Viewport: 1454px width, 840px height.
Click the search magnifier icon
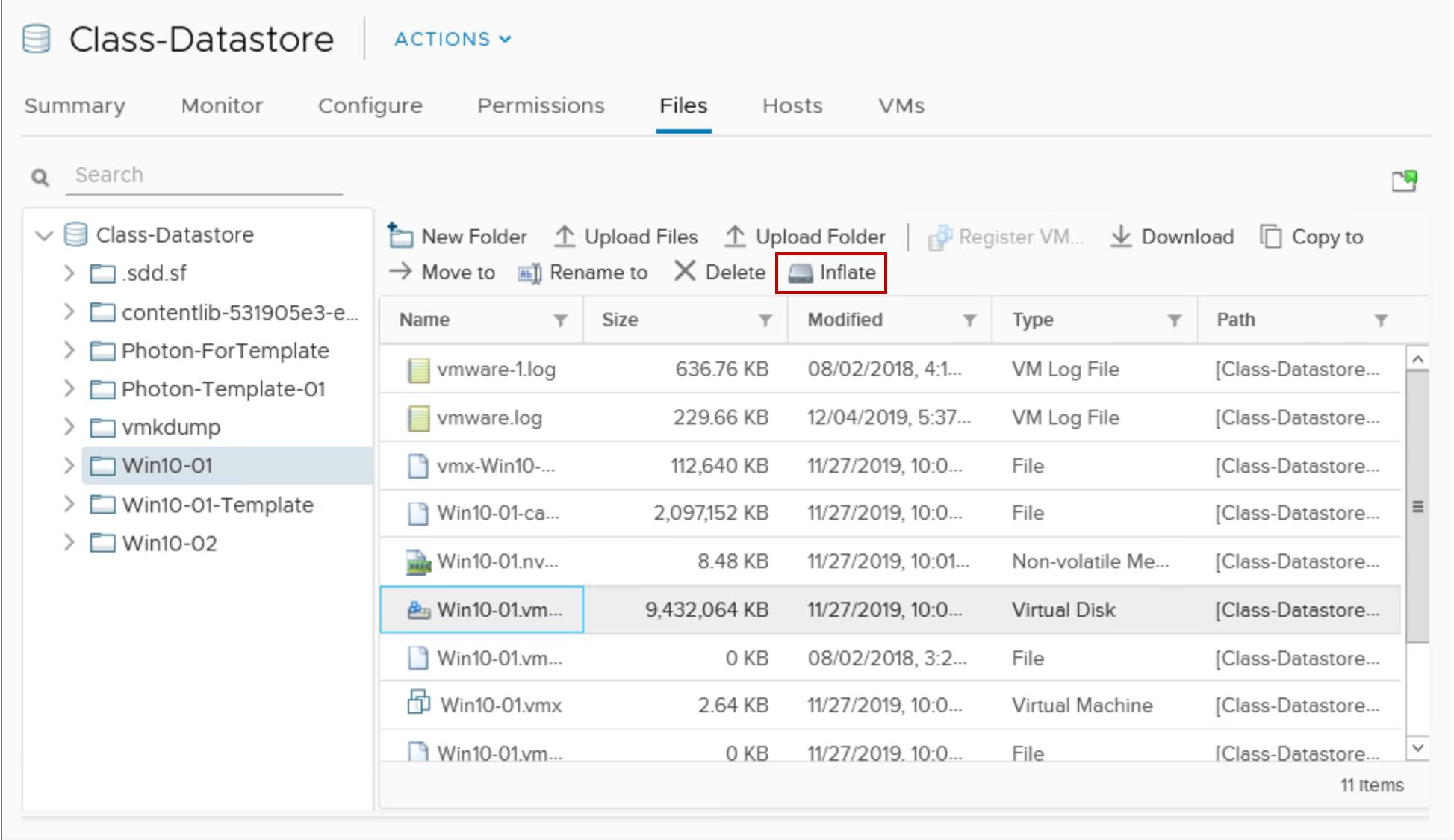point(40,177)
